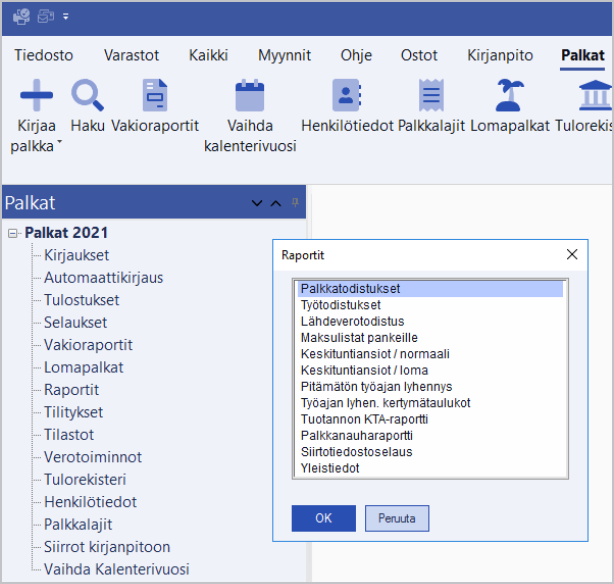The height and width of the screenshot is (584, 614).
Task: Select Lähdeverotodistus in the report list
Action: point(352,321)
